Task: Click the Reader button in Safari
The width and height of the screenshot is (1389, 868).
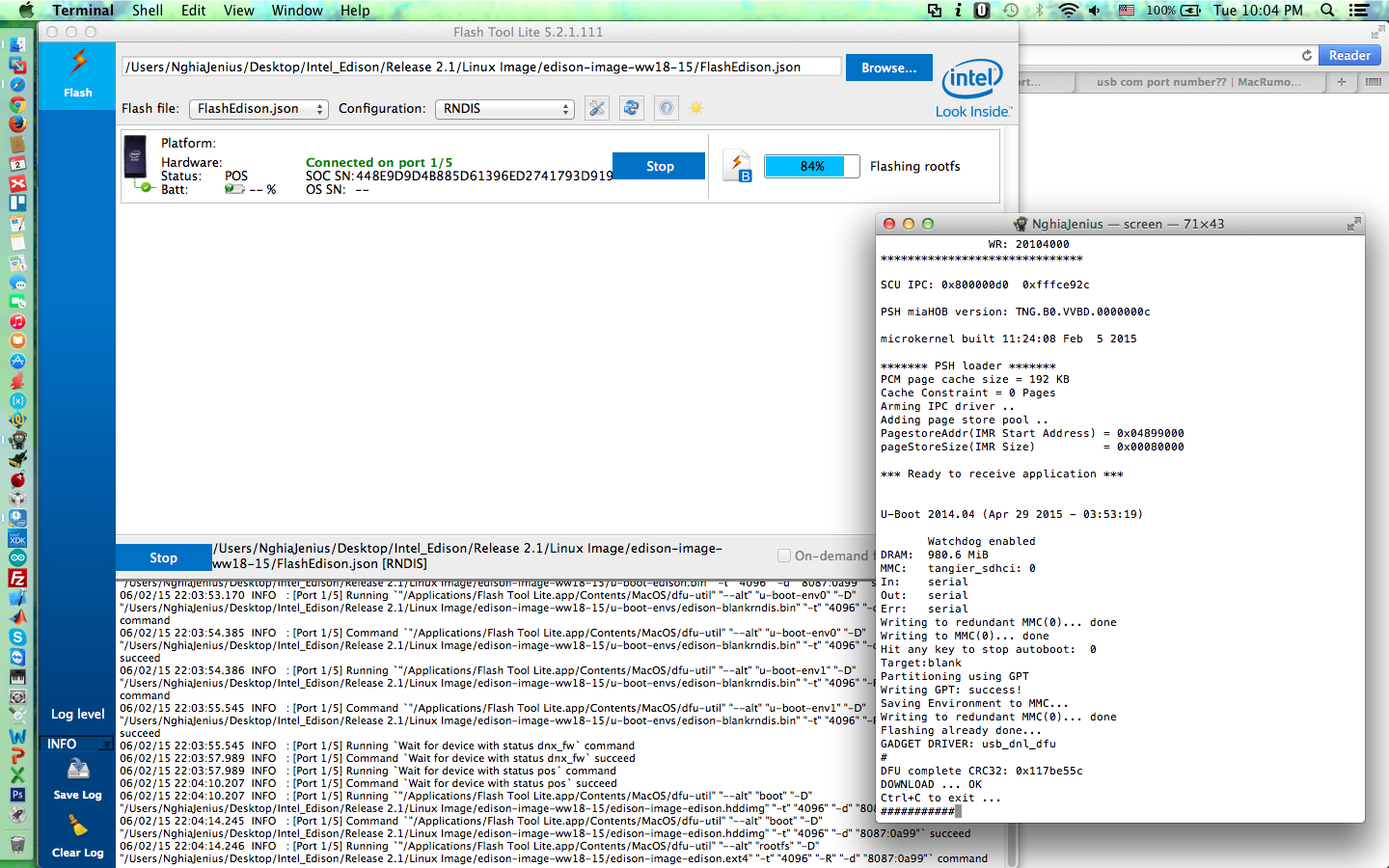Action: tap(1349, 56)
